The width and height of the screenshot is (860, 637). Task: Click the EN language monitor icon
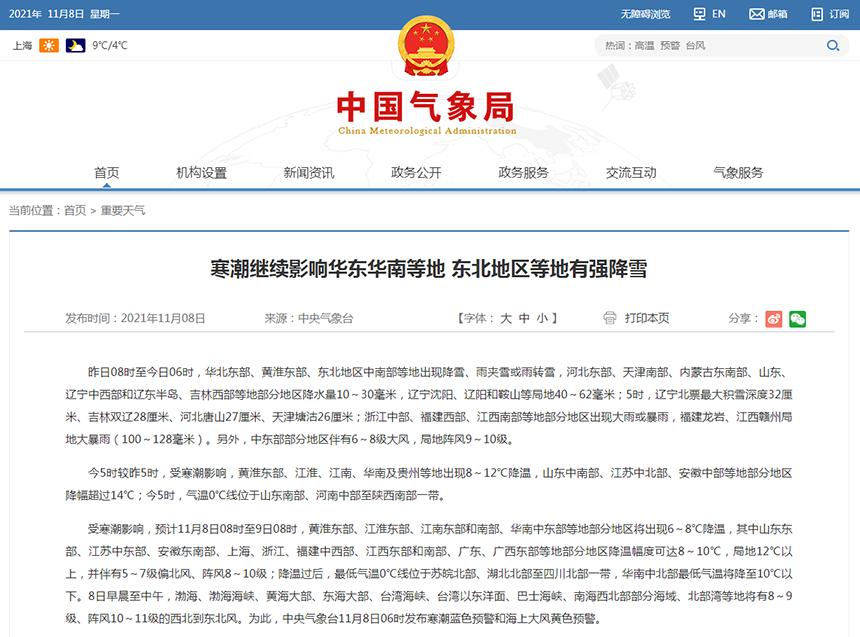point(699,14)
